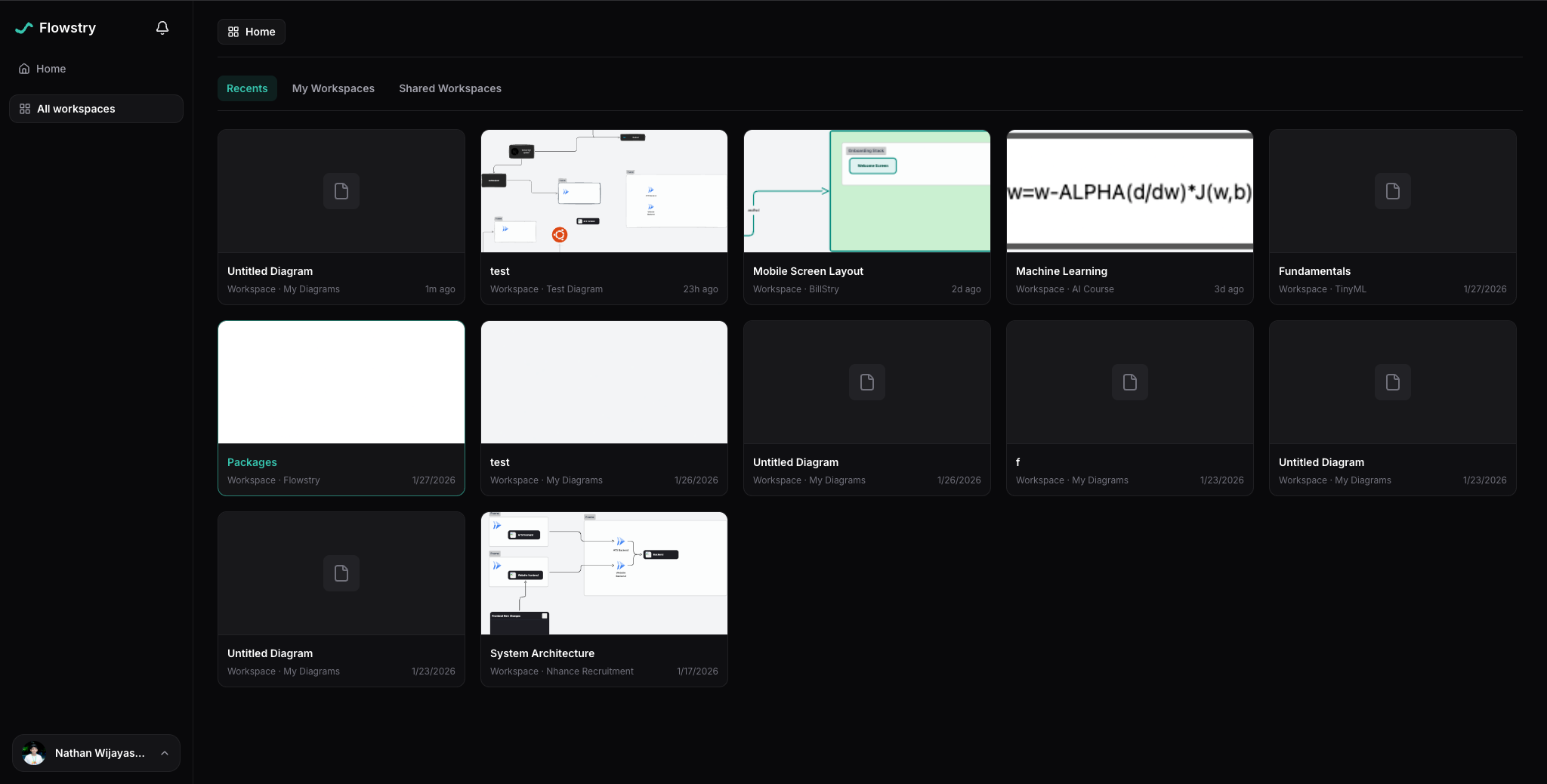This screenshot has width=1547, height=784.
Task: Click the notification bell icon
Action: (x=162, y=28)
